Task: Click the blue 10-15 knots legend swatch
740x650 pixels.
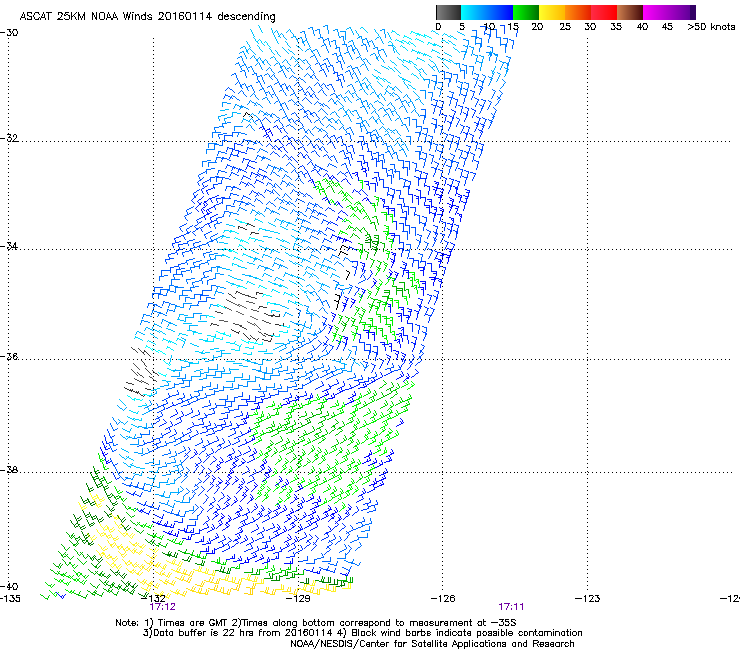Action: [500, 12]
